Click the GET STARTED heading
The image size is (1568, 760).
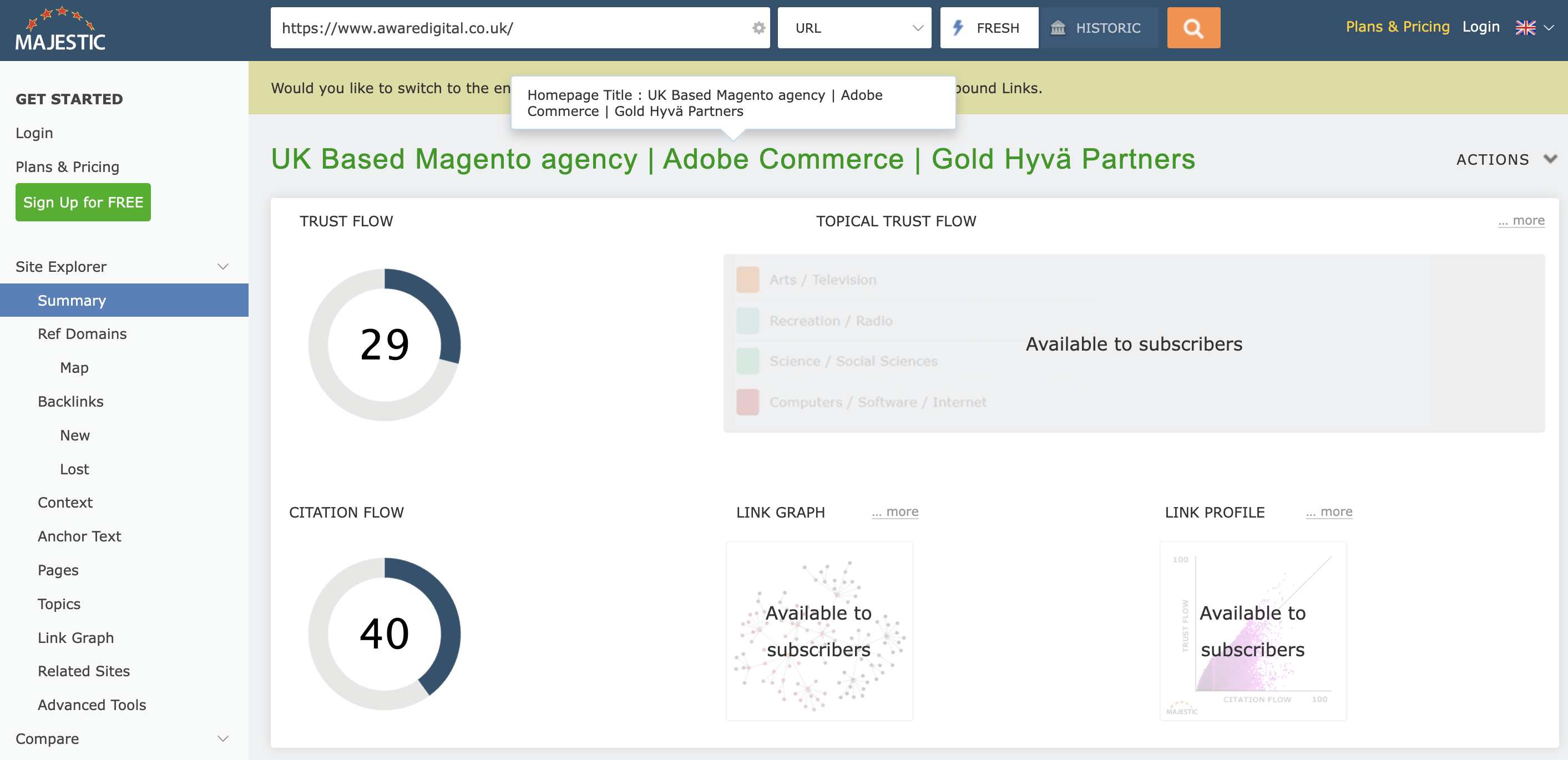(69, 99)
